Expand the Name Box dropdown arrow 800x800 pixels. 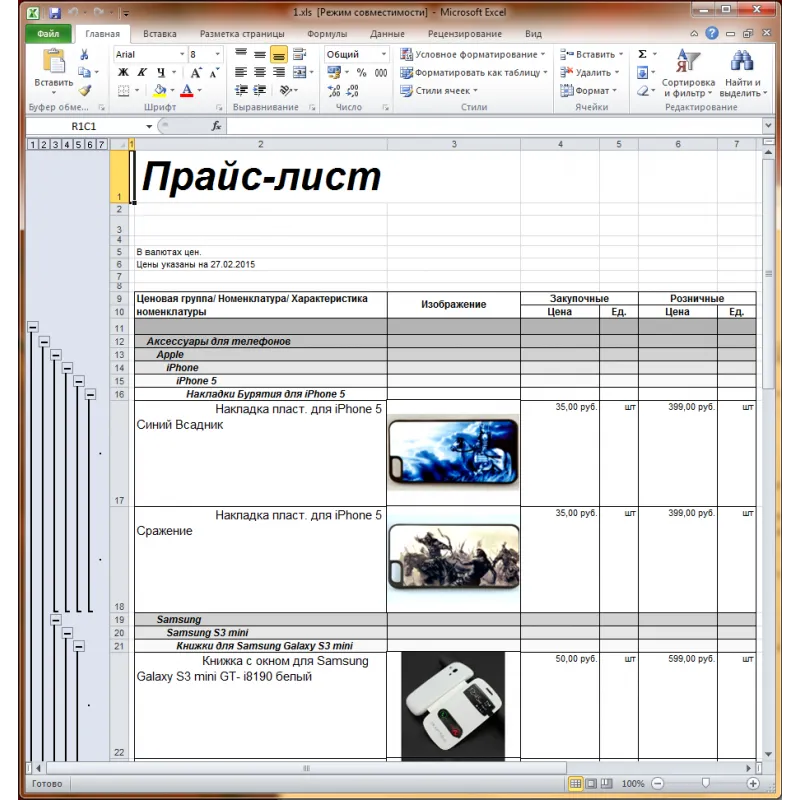click(x=149, y=126)
